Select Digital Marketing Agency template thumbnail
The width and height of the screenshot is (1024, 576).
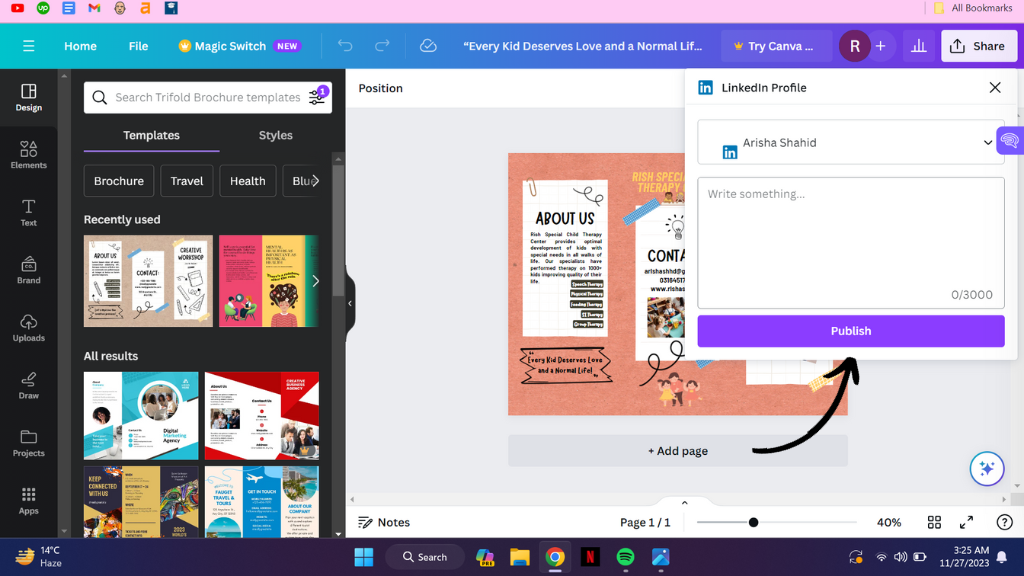coord(141,415)
